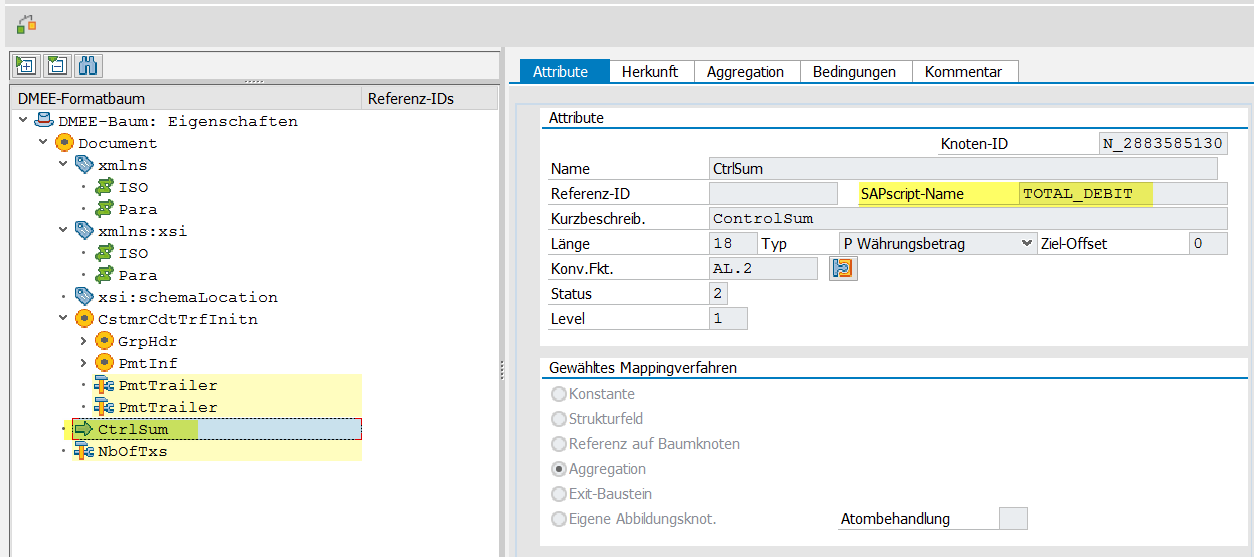The height and width of the screenshot is (557, 1254).
Task: Click the Atombehandlung field
Action: pos(1013,518)
